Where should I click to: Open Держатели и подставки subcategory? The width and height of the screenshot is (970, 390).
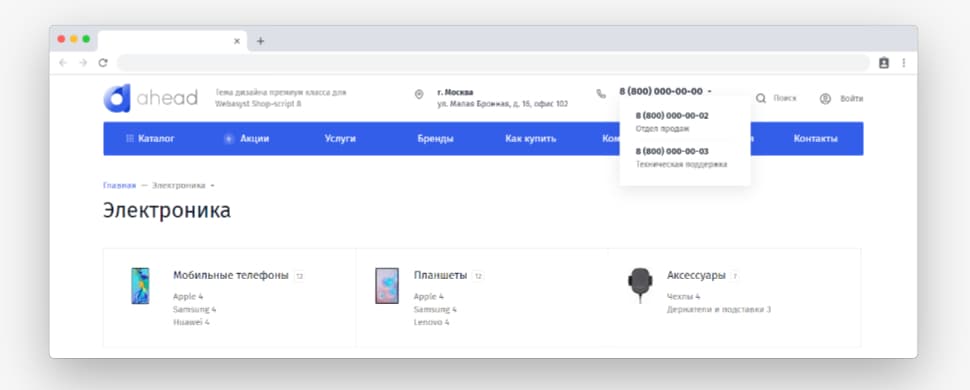pos(719,310)
